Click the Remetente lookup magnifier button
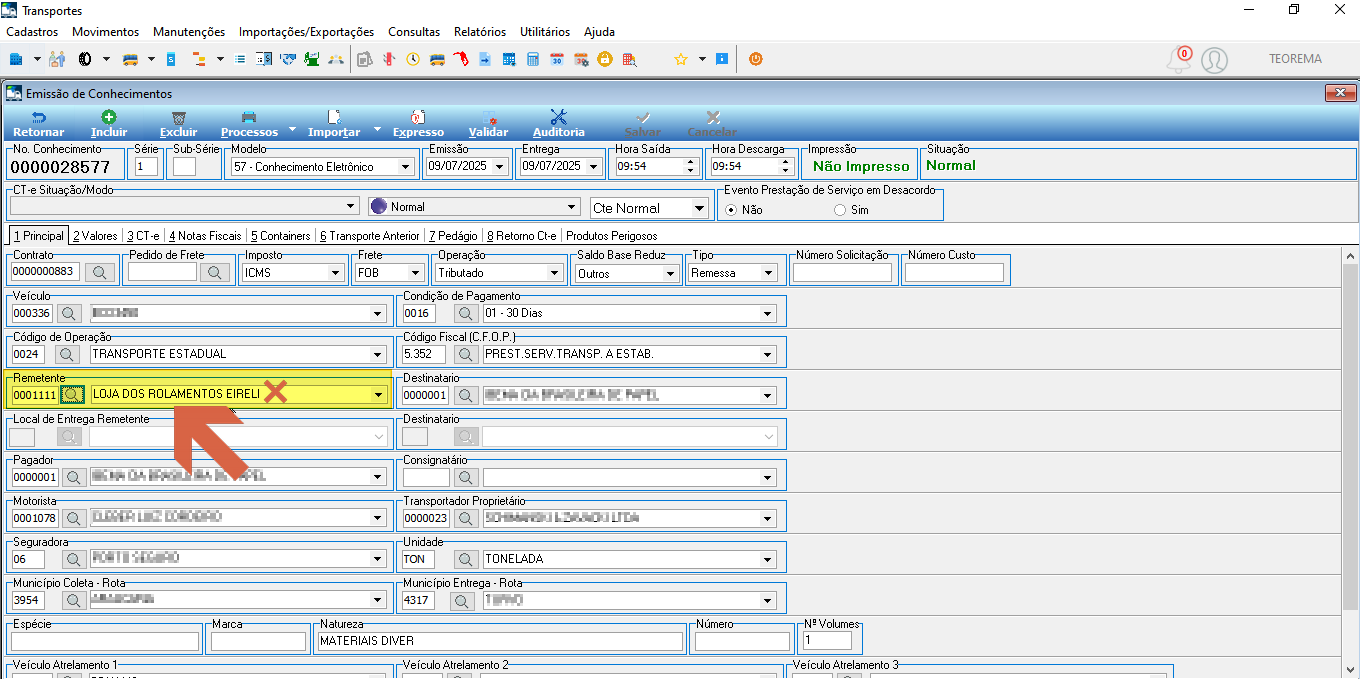The height and width of the screenshot is (679, 1360). pyautogui.click(x=74, y=394)
